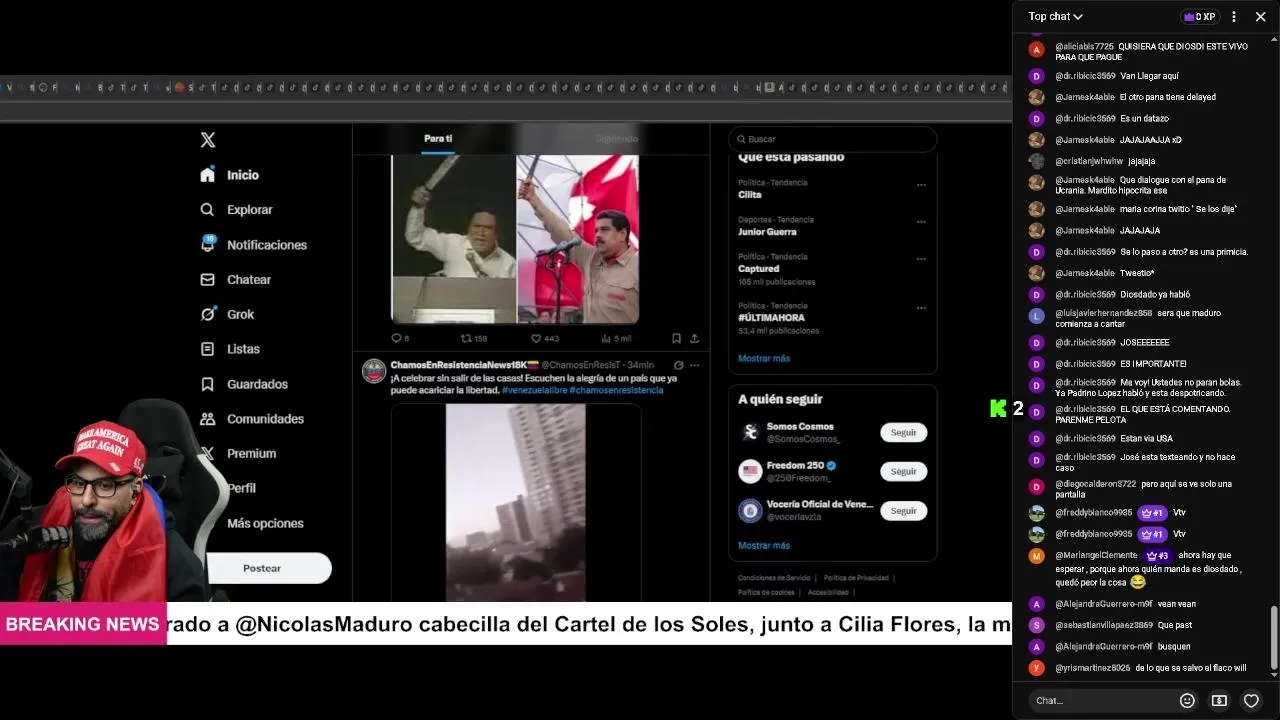Switch to the Para ti tab
Viewport: 1280px width, 720px height.
438,138
